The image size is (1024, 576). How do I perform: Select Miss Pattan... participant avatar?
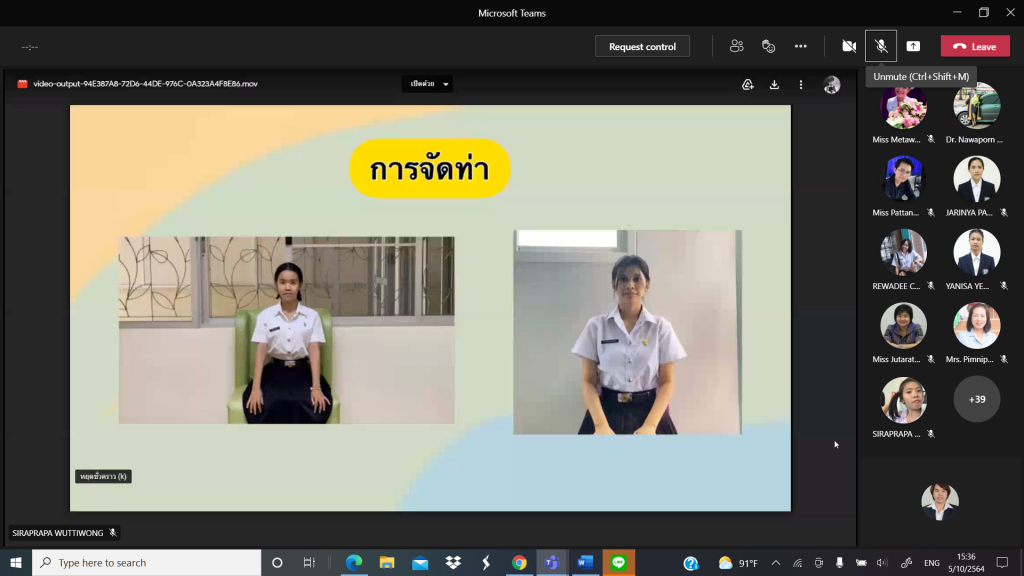tap(903, 178)
